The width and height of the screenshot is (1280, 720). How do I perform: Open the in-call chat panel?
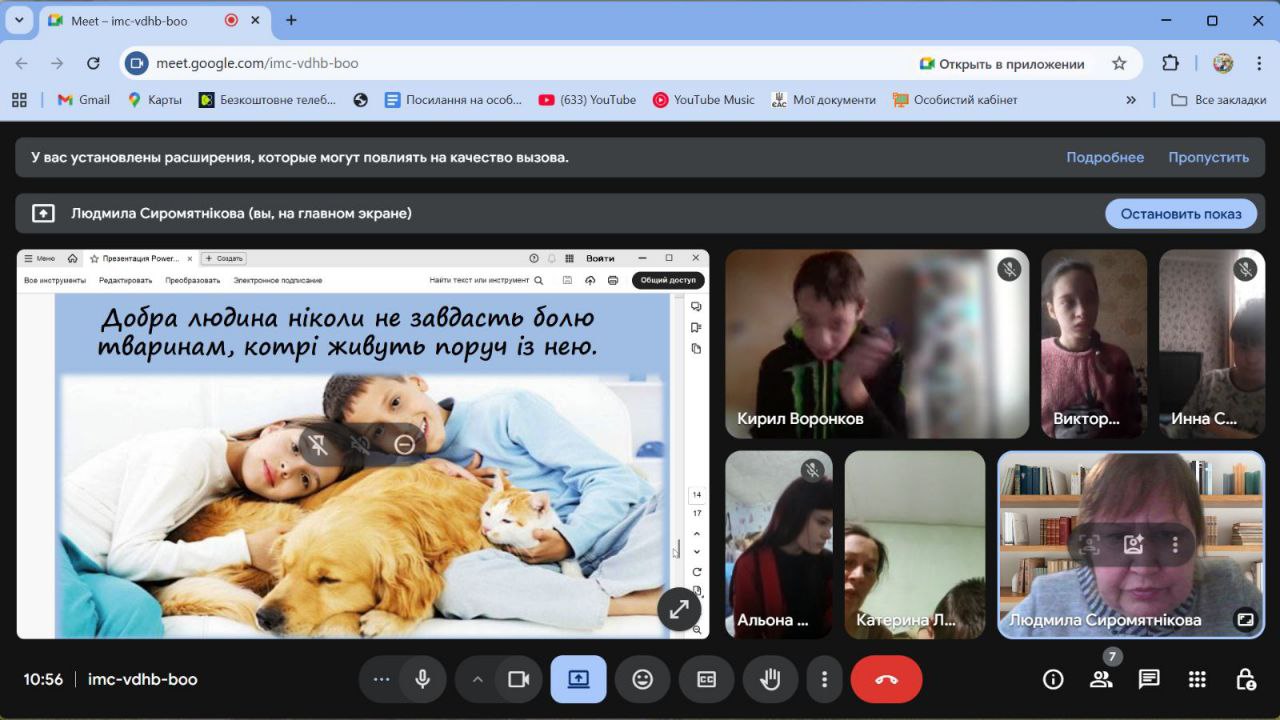click(1149, 679)
